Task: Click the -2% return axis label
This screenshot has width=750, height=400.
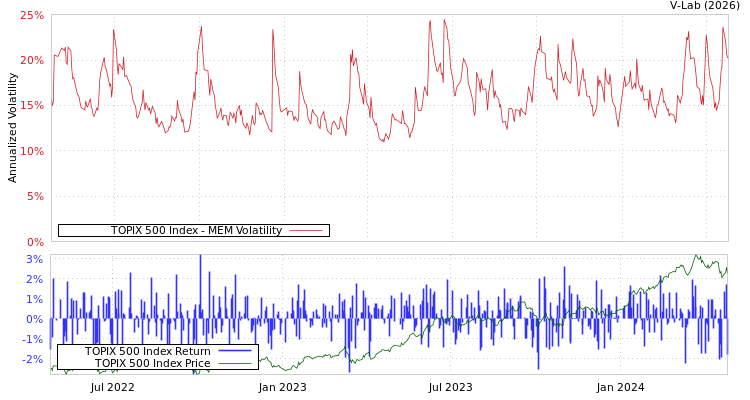Action: (33, 359)
